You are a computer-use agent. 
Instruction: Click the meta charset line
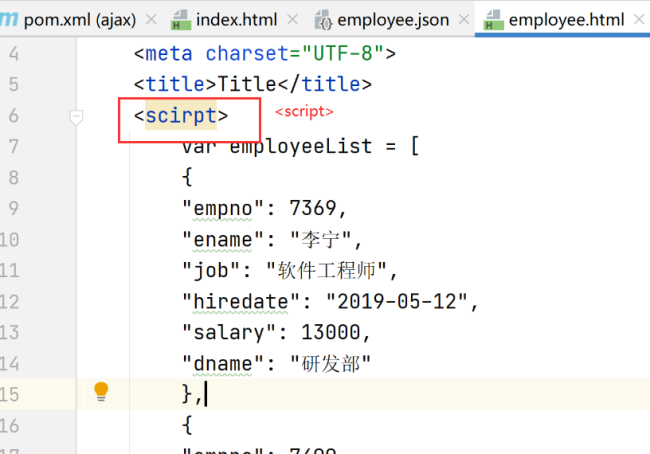(x=265, y=54)
